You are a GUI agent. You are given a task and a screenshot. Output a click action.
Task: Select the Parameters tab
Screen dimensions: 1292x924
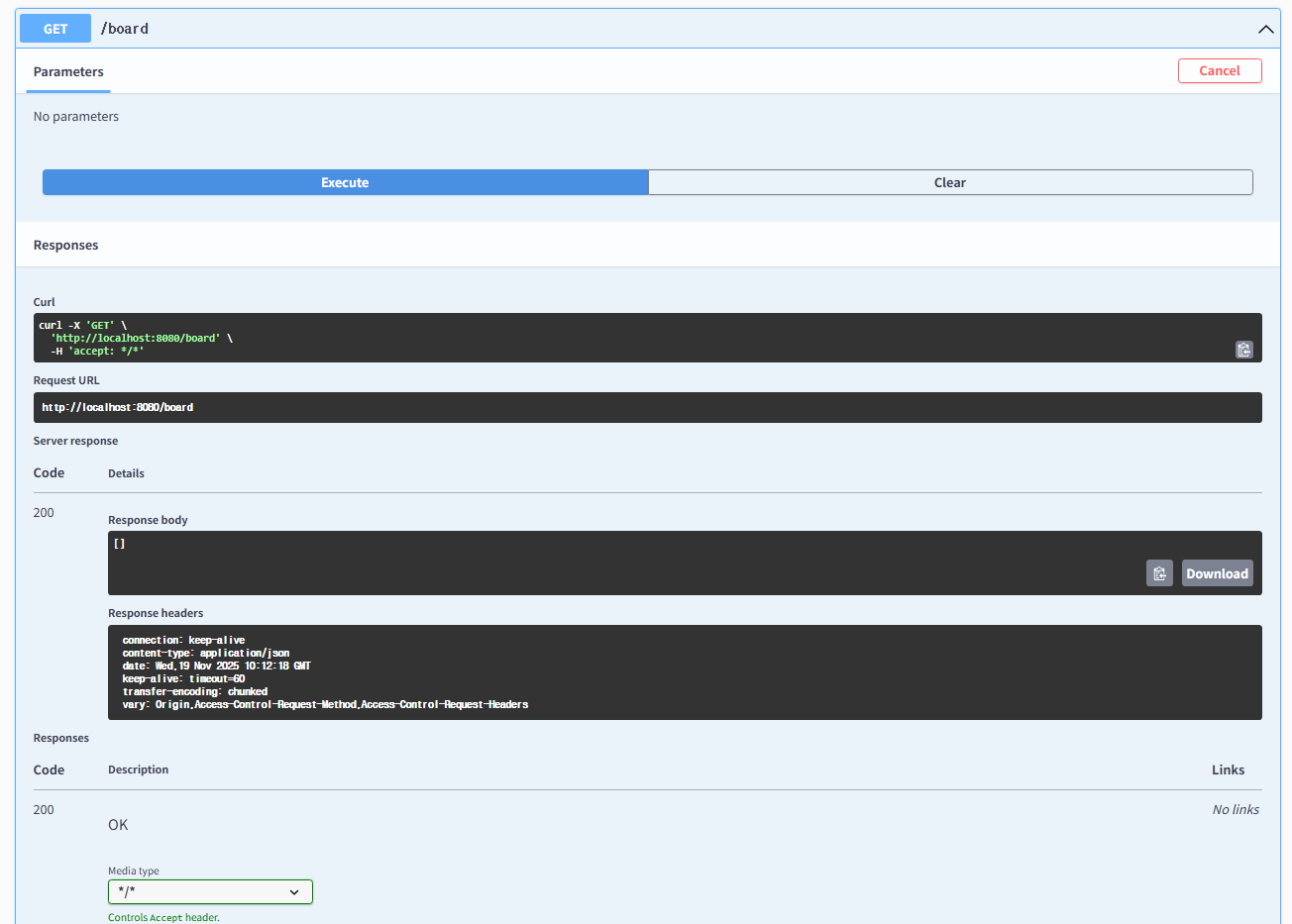[68, 71]
